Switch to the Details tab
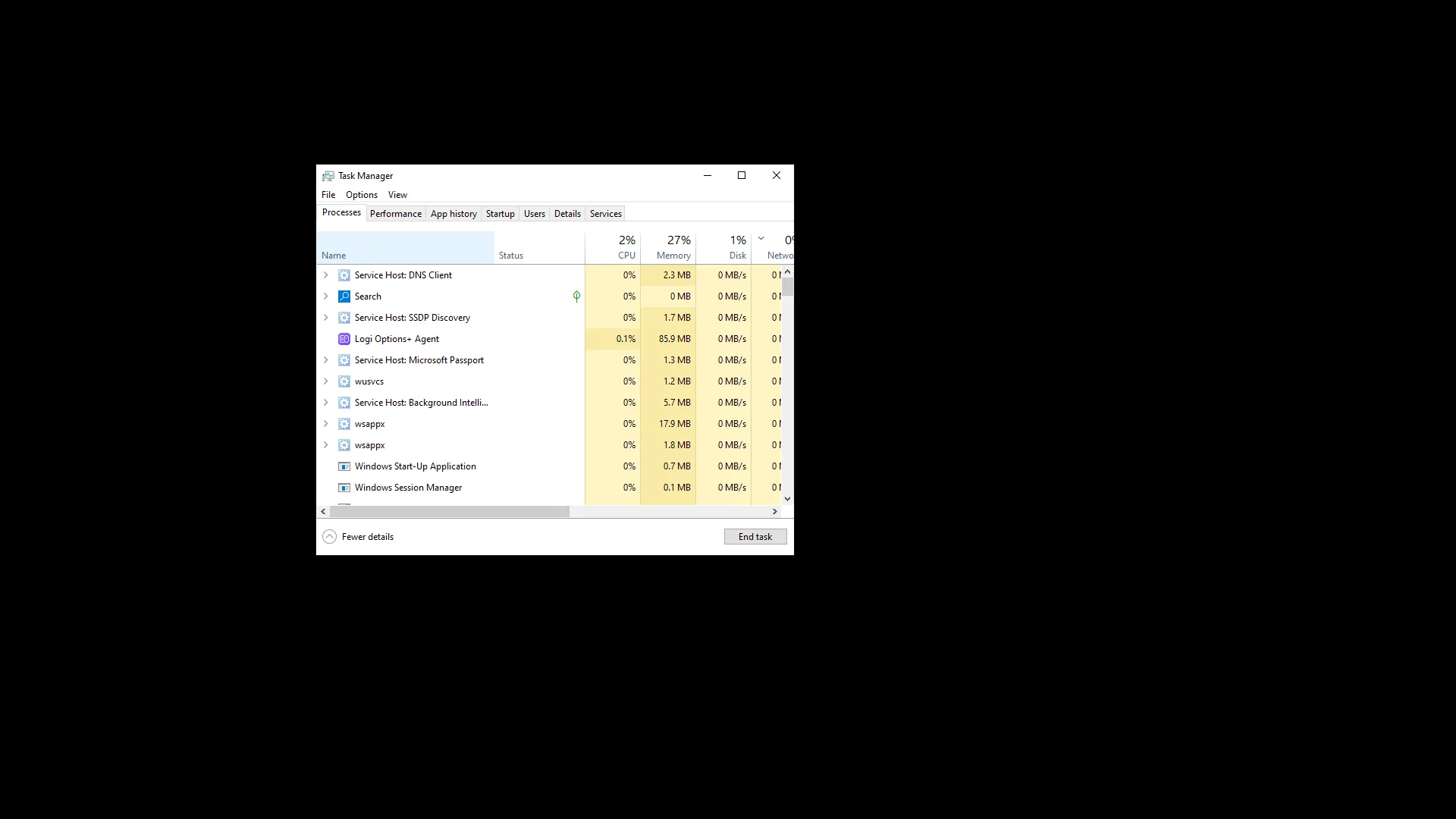Screen dimensions: 1456x819 (x=567, y=213)
